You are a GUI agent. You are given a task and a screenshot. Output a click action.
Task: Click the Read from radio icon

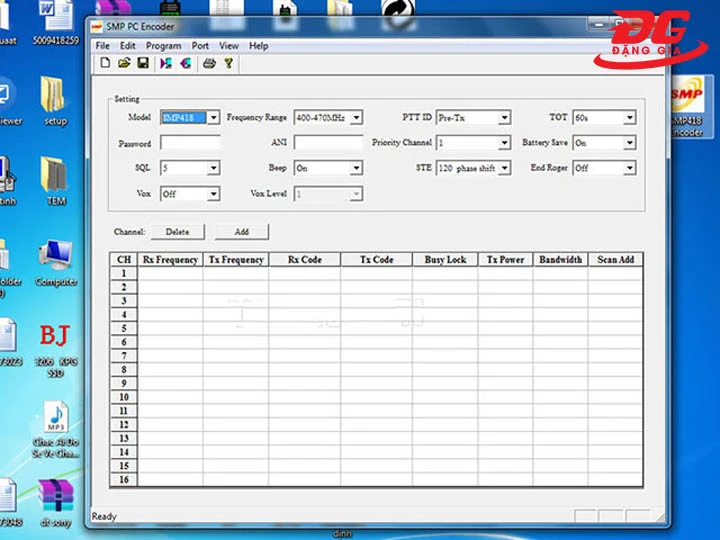pos(166,63)
